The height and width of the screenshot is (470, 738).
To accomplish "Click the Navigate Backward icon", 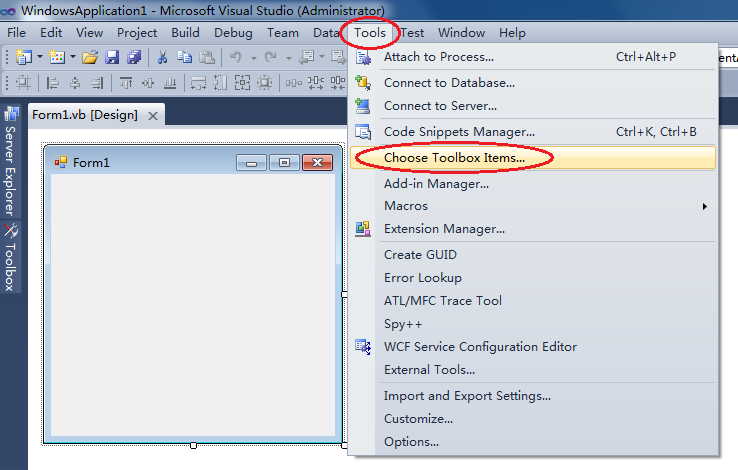I will pos(306,57).
